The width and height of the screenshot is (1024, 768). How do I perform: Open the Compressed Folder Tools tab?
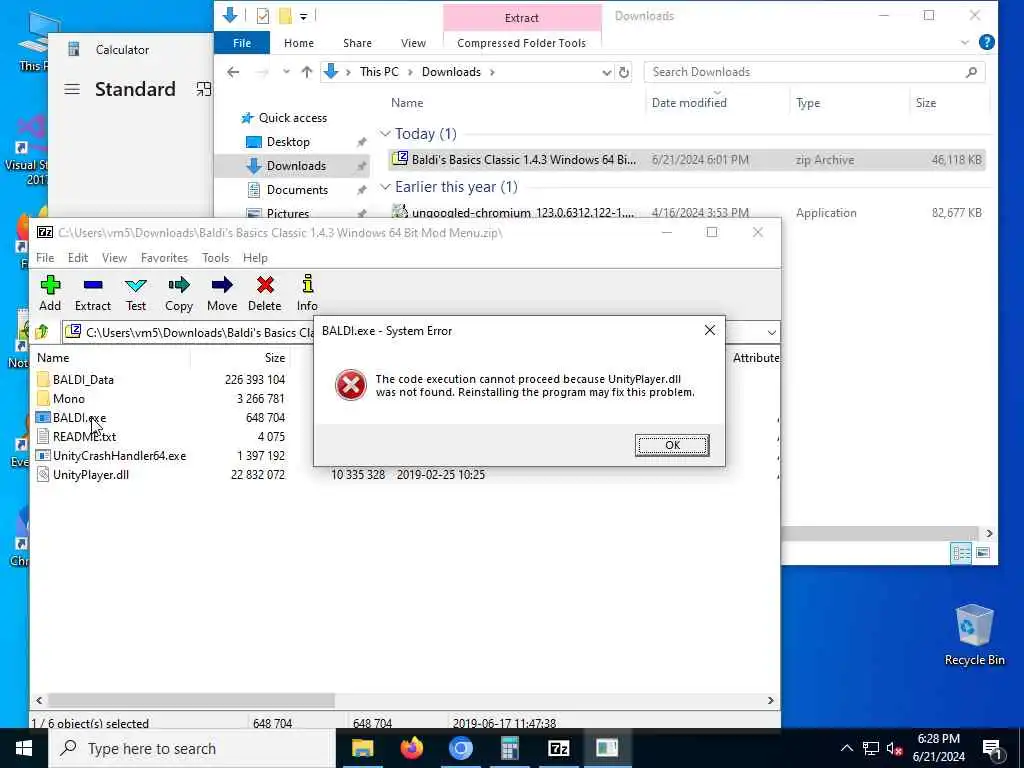pyautogui.click(x=521, y=43)
